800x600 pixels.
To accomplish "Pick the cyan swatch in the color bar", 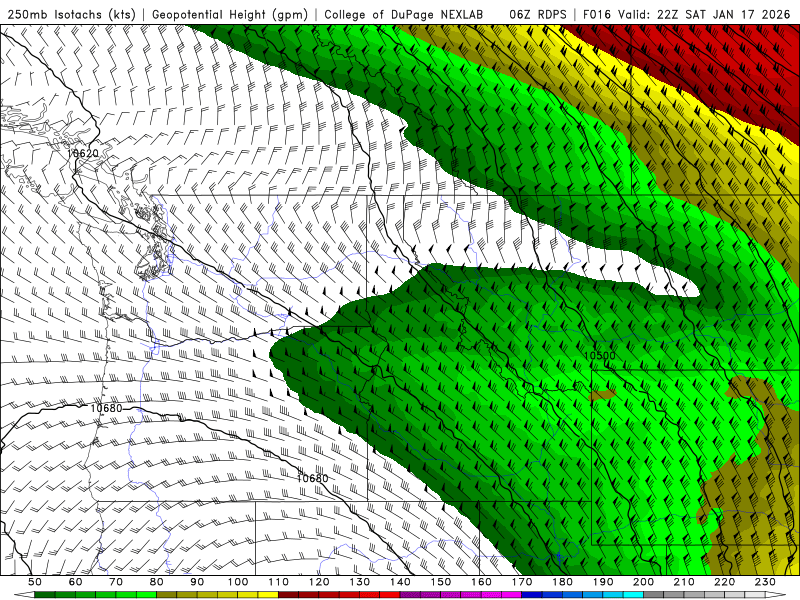I will 633,595.
